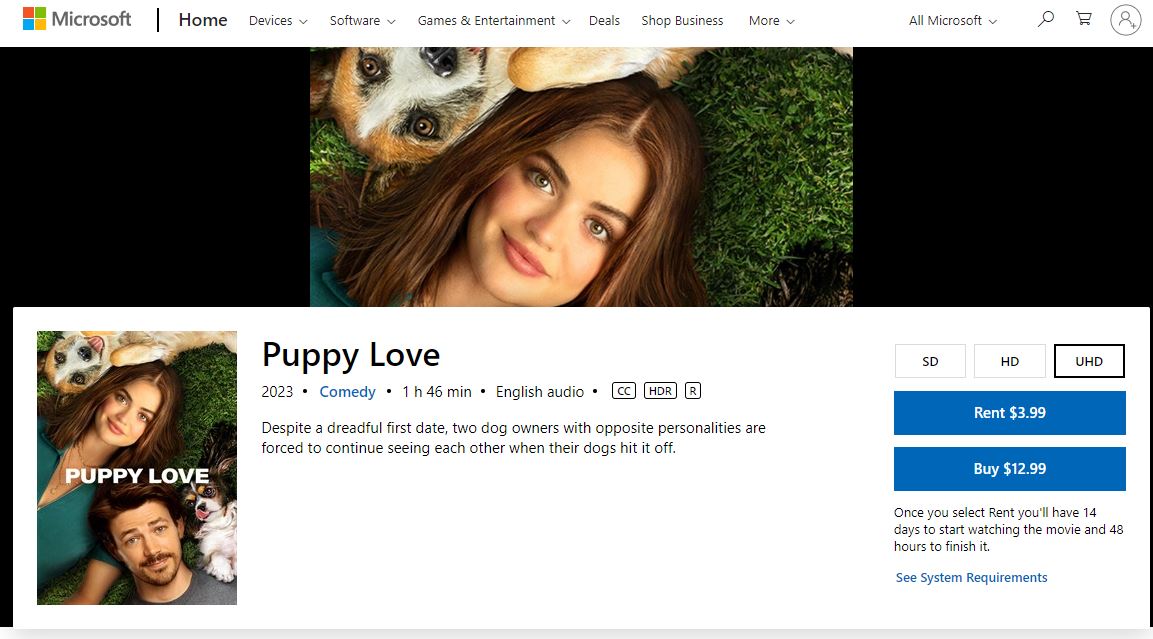The width and height of the screenshot is (1153, 639).
Task: Select UHD video quality
Action: [1088, 361]
